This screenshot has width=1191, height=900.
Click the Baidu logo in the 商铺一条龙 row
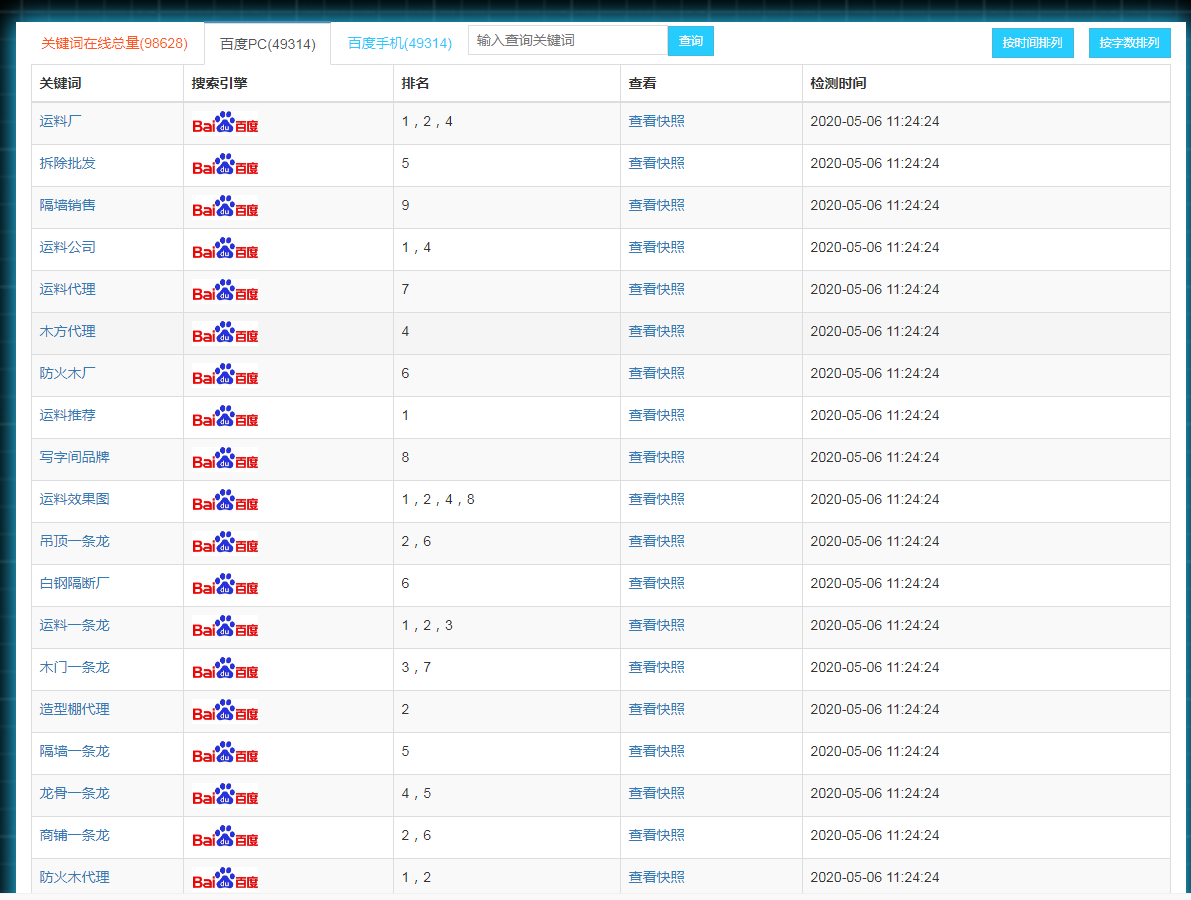[225, 837]
